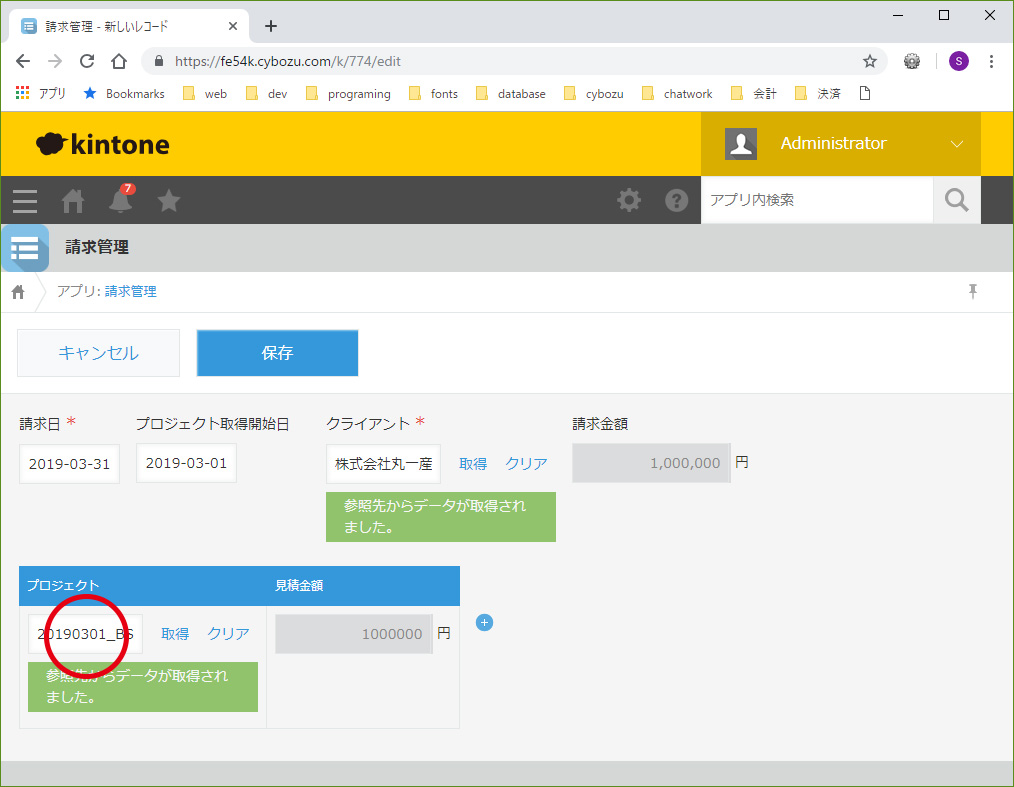The image size is (1014, 787).
Task: Click 取得 link next to クライアント
Action: click(x=473, y=464)
